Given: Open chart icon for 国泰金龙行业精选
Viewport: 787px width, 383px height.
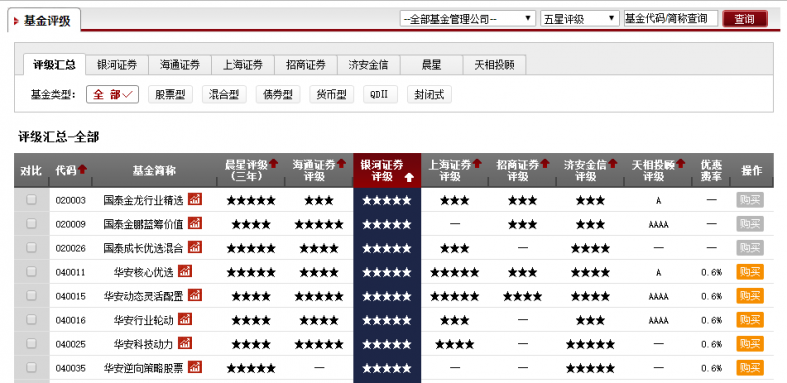Looking at the screenshot, I should (195, 199).
